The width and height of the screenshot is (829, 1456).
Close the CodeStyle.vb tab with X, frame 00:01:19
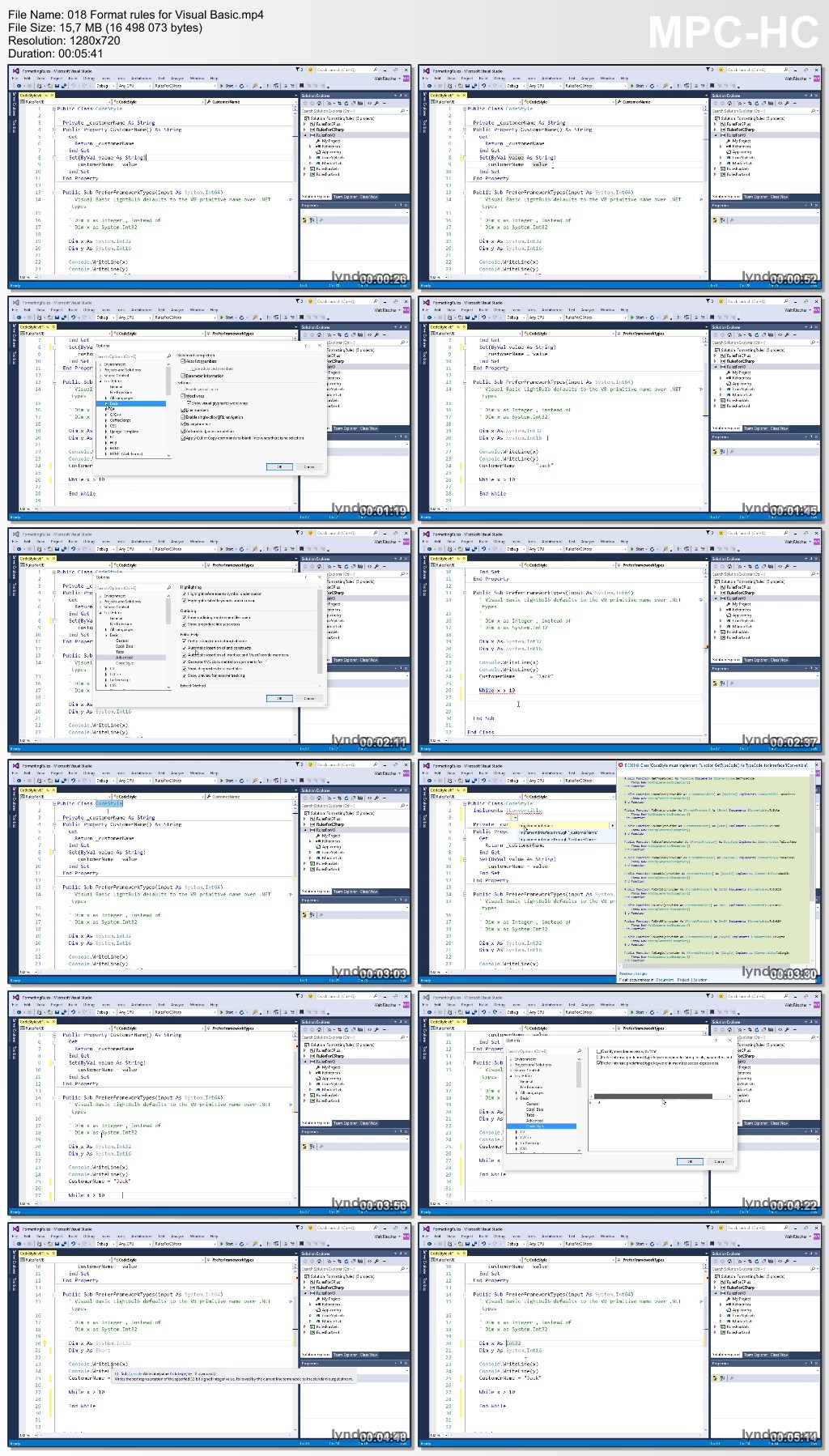(x=54, y=327)
